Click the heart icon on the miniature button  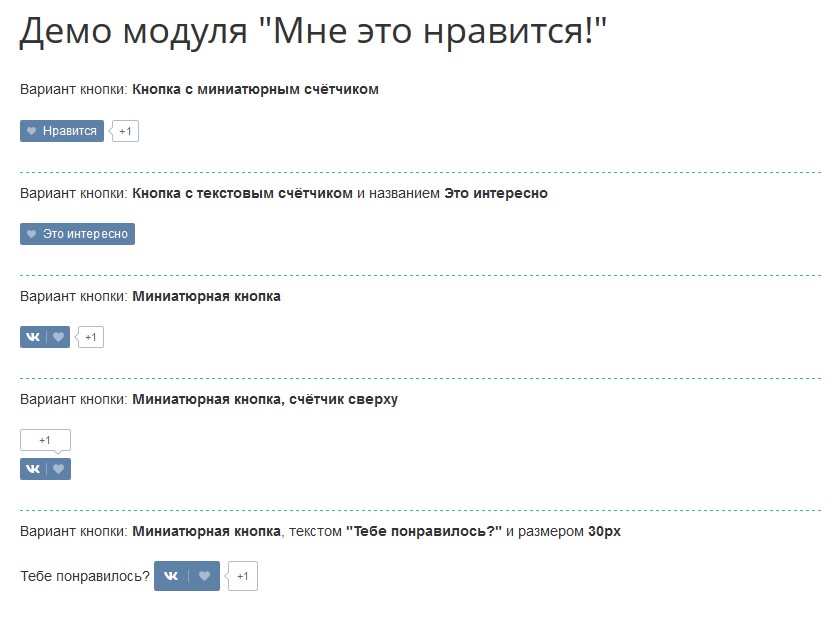tap(57, 337)
